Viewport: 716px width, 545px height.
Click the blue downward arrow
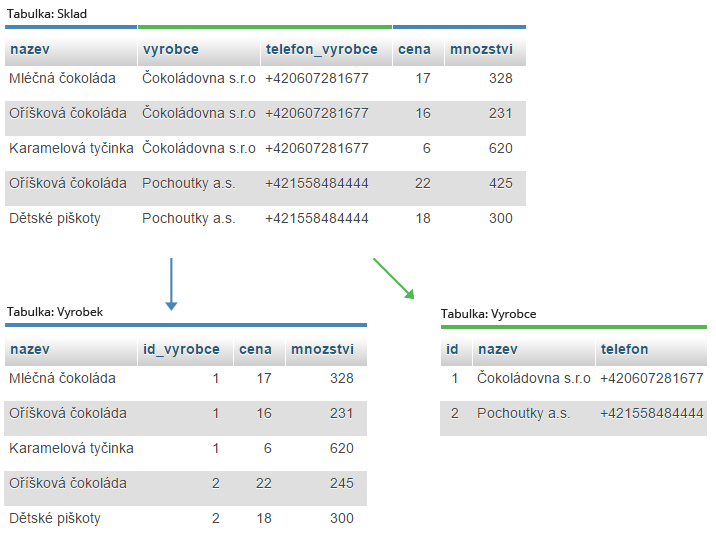tap(171, 284)
